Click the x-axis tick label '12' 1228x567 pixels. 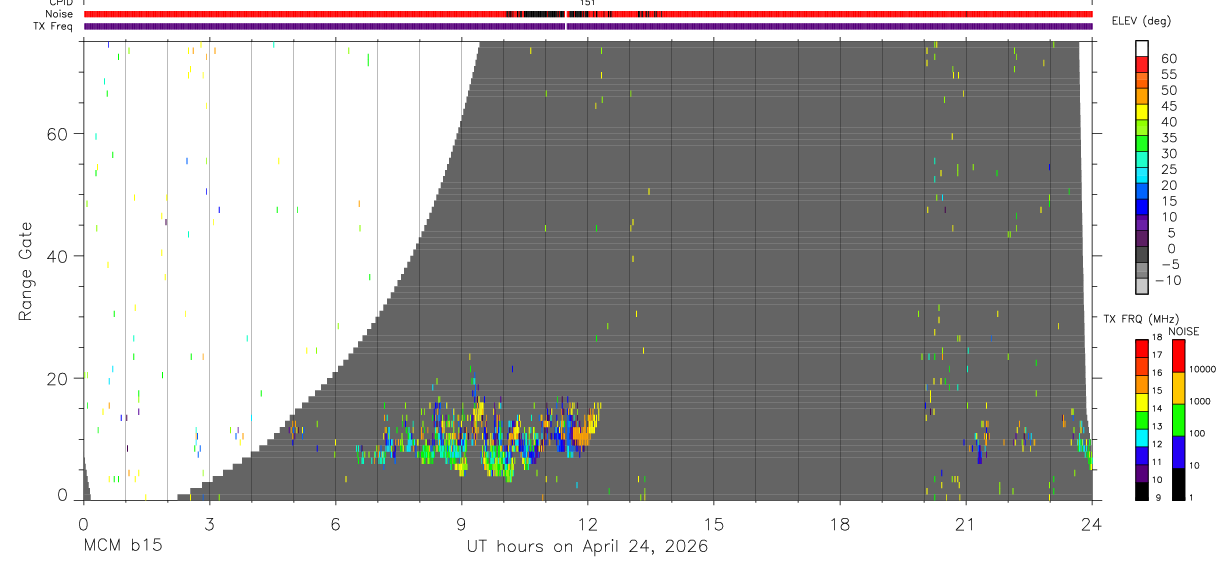click(x=587, y=523)
